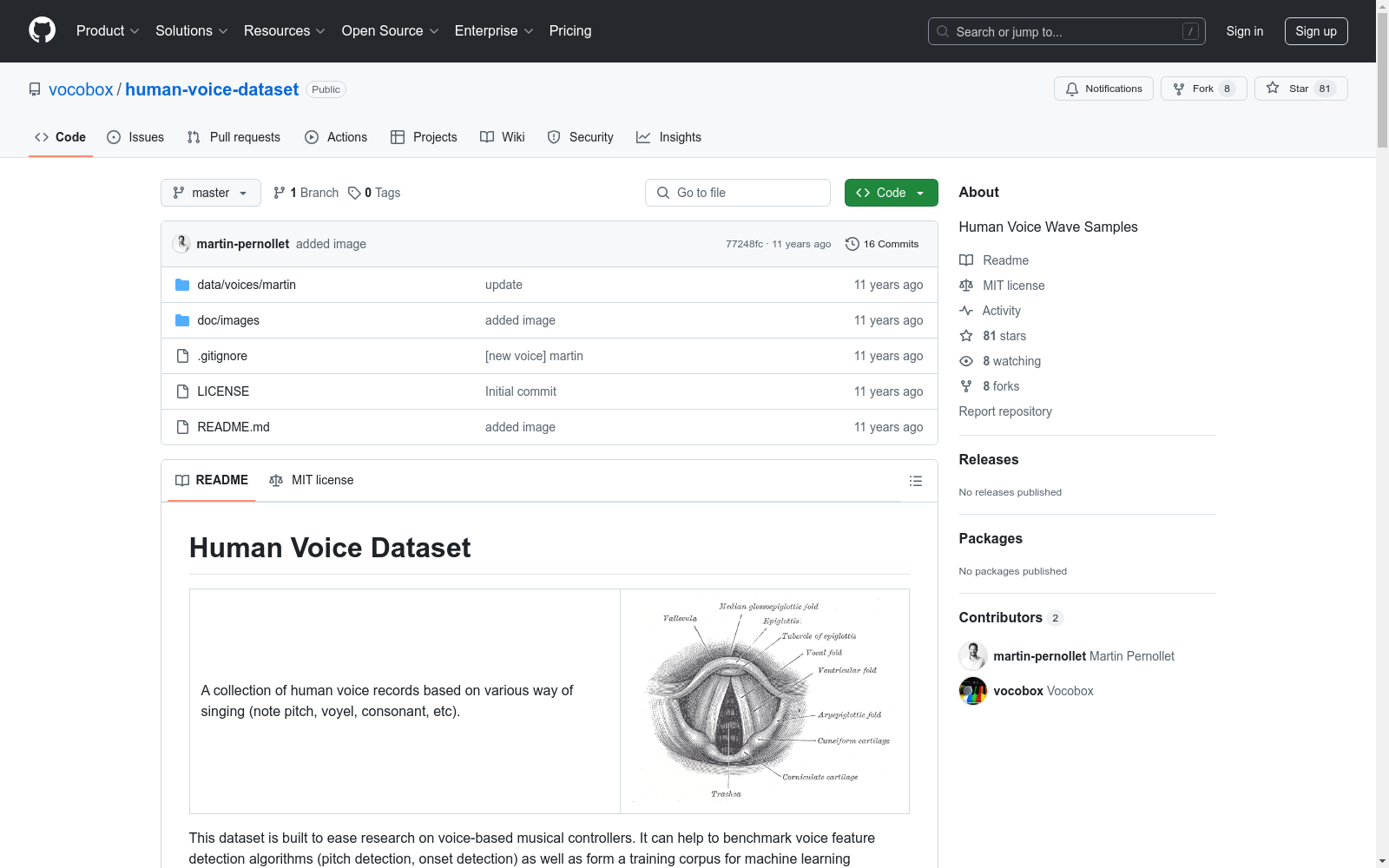Image resolution: width=1389 pixels, height=868 pixels.
Task: Open the latest commit message 'added image'
Action: (331, 244)
